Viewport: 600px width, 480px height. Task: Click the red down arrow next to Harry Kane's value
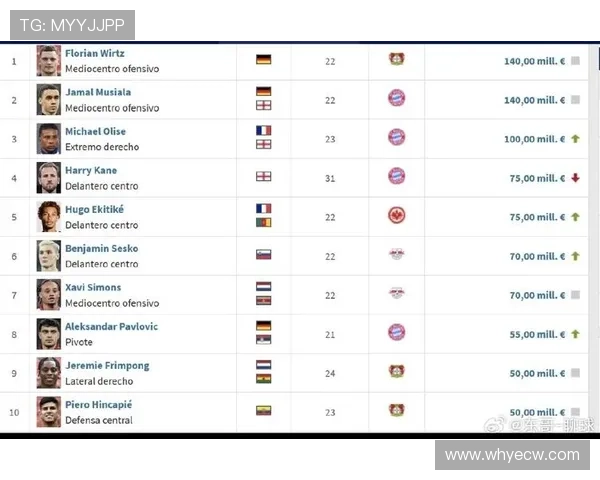[576, 178]
